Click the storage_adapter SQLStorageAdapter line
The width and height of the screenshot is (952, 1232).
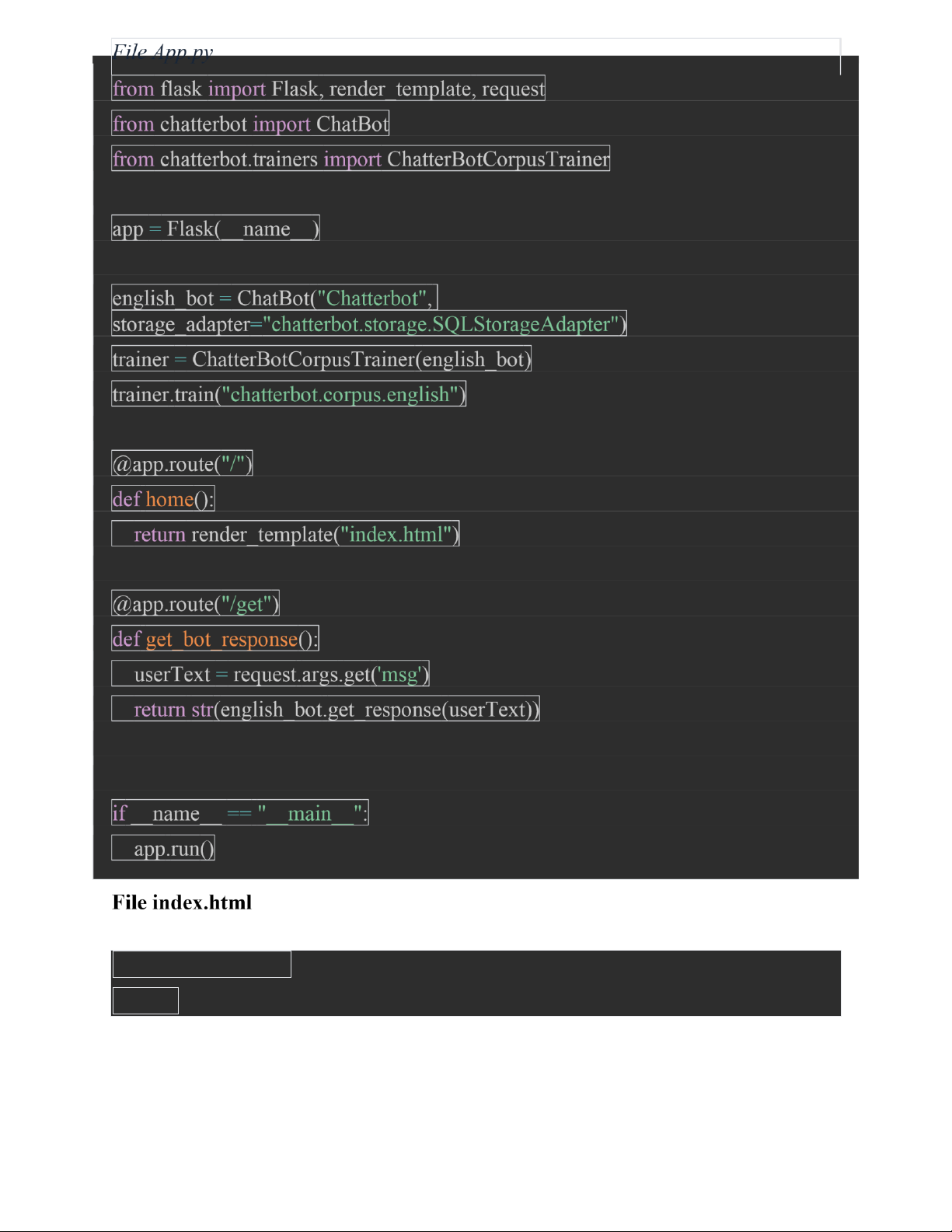click(368, 324)
